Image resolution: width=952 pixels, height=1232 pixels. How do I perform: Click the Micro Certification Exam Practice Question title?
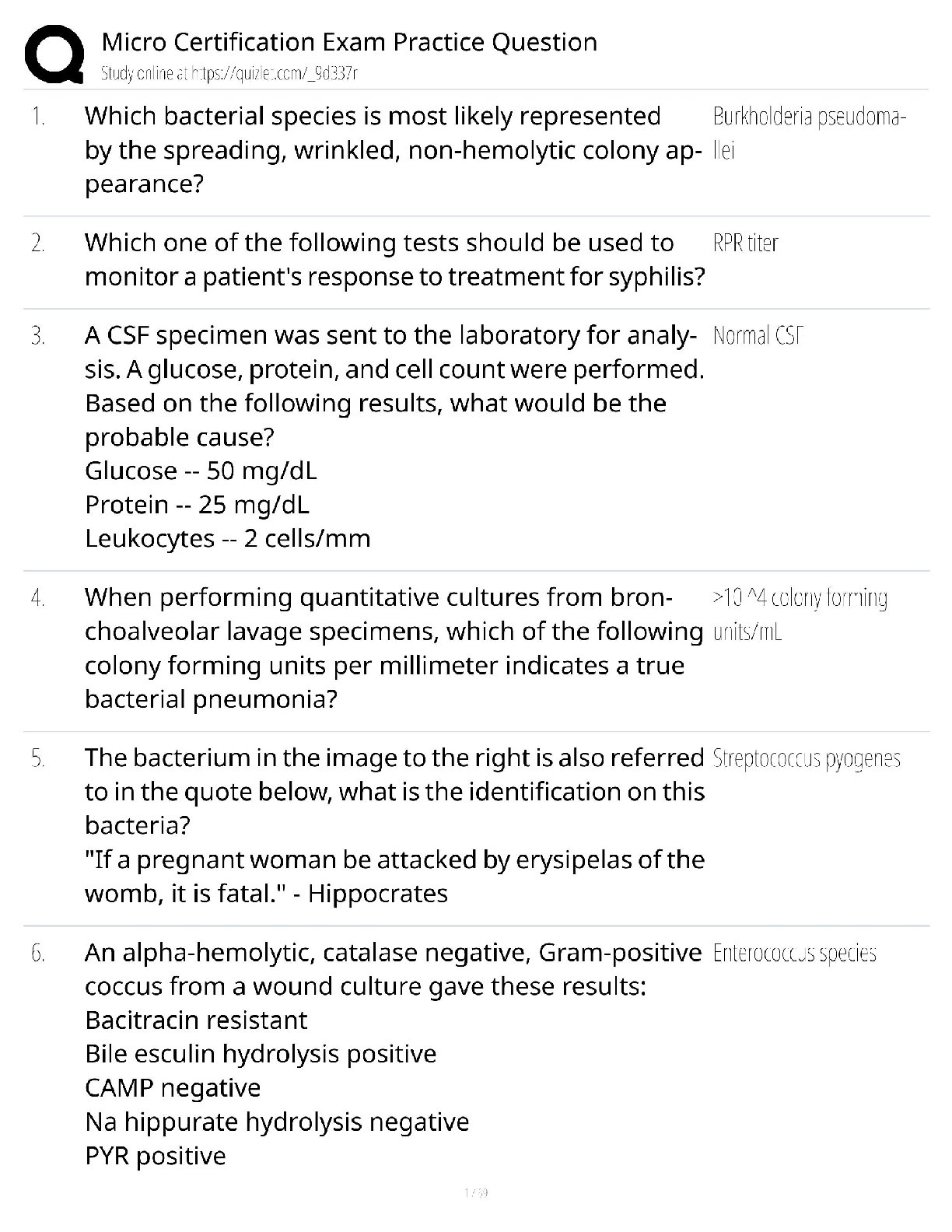349,42
